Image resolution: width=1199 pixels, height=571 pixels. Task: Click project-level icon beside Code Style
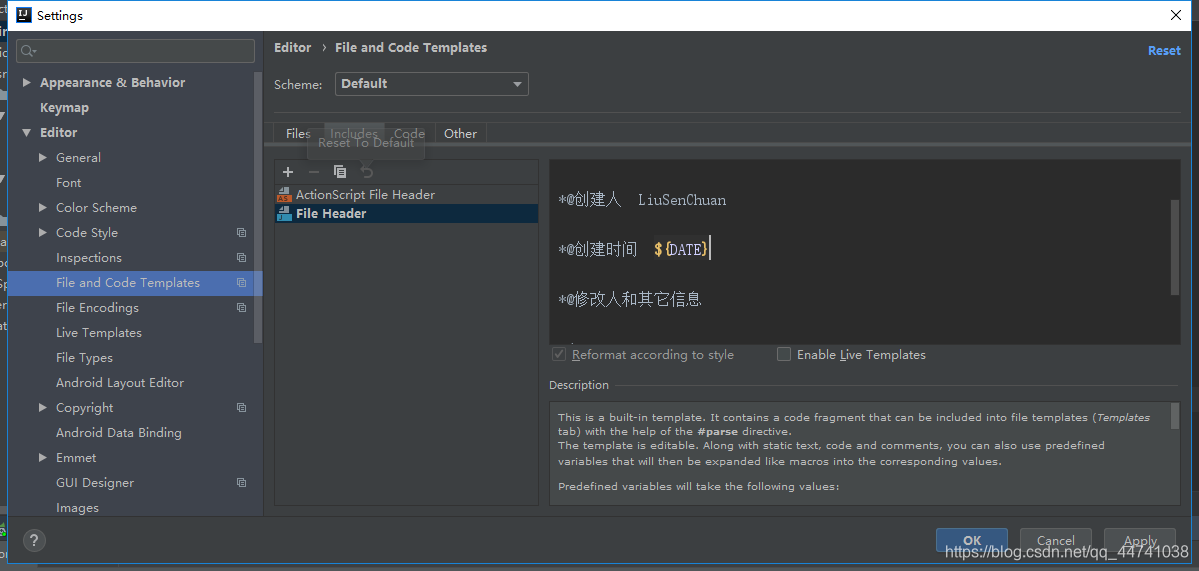(242, 232)
